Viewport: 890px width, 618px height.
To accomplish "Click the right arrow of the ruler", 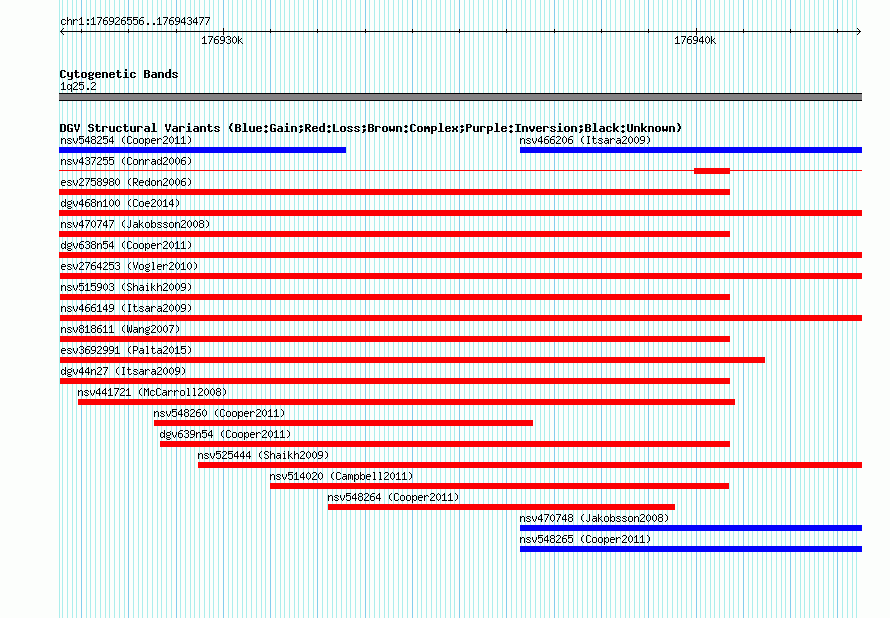I will click(x=859, y=32).
